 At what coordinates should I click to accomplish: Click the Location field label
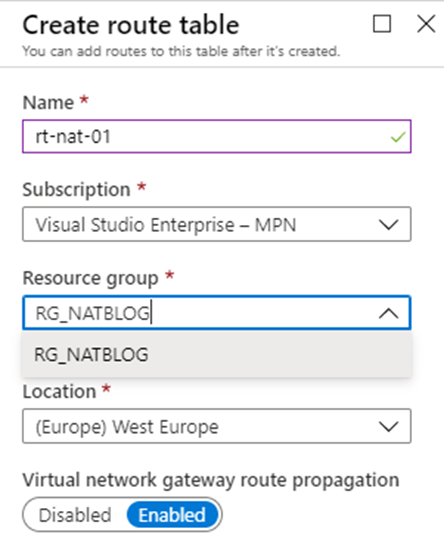click(x=59, y=391)
